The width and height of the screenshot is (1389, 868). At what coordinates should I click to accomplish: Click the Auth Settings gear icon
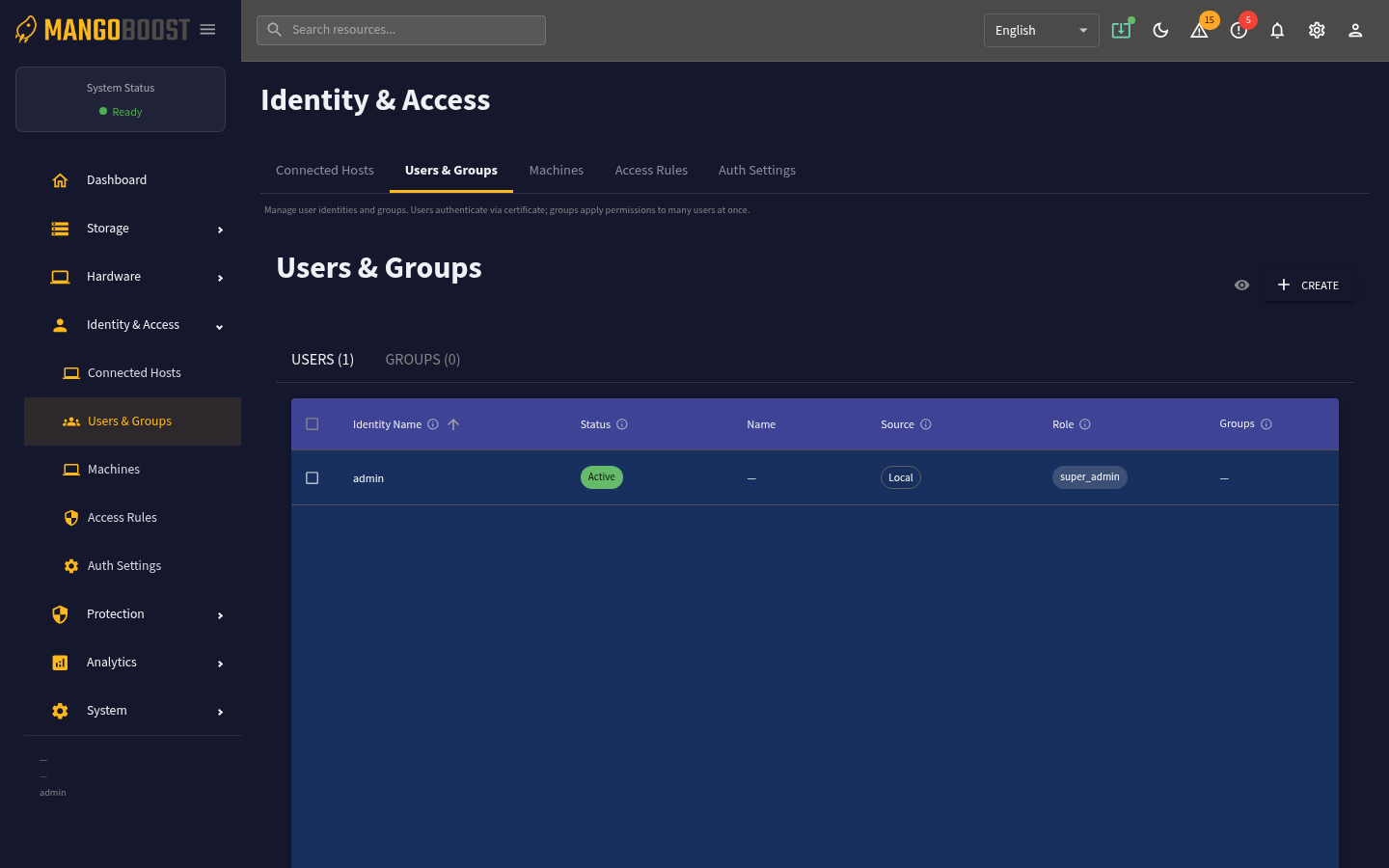71,566
